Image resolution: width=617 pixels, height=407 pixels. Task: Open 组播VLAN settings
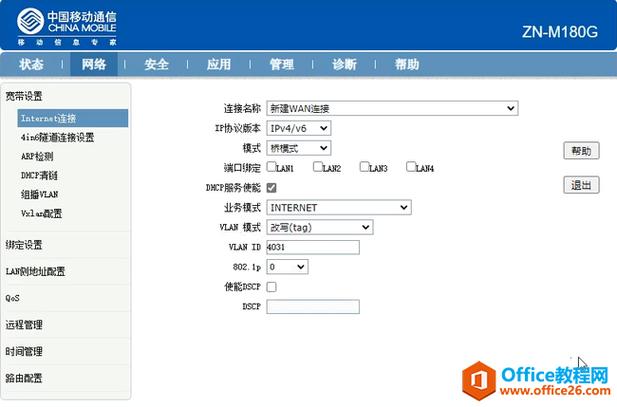click(39, 194)
